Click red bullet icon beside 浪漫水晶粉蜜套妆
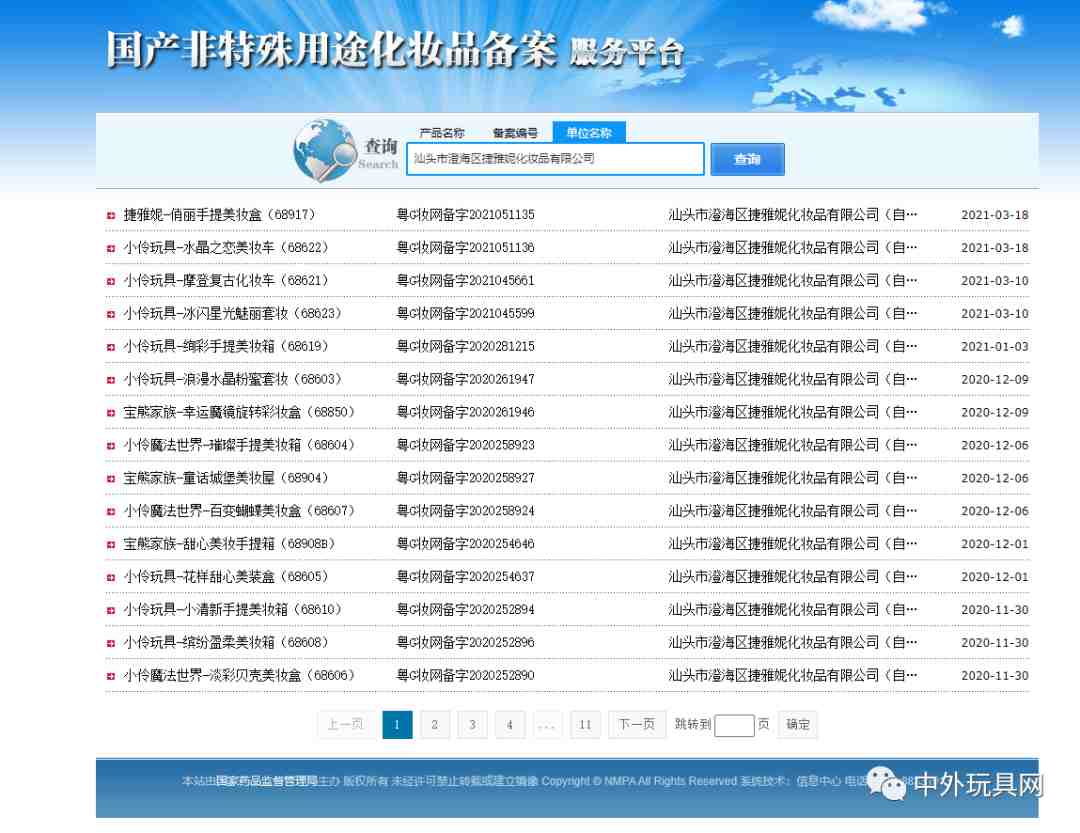This screenshot has width=1080, height=833. coord(111,380)
